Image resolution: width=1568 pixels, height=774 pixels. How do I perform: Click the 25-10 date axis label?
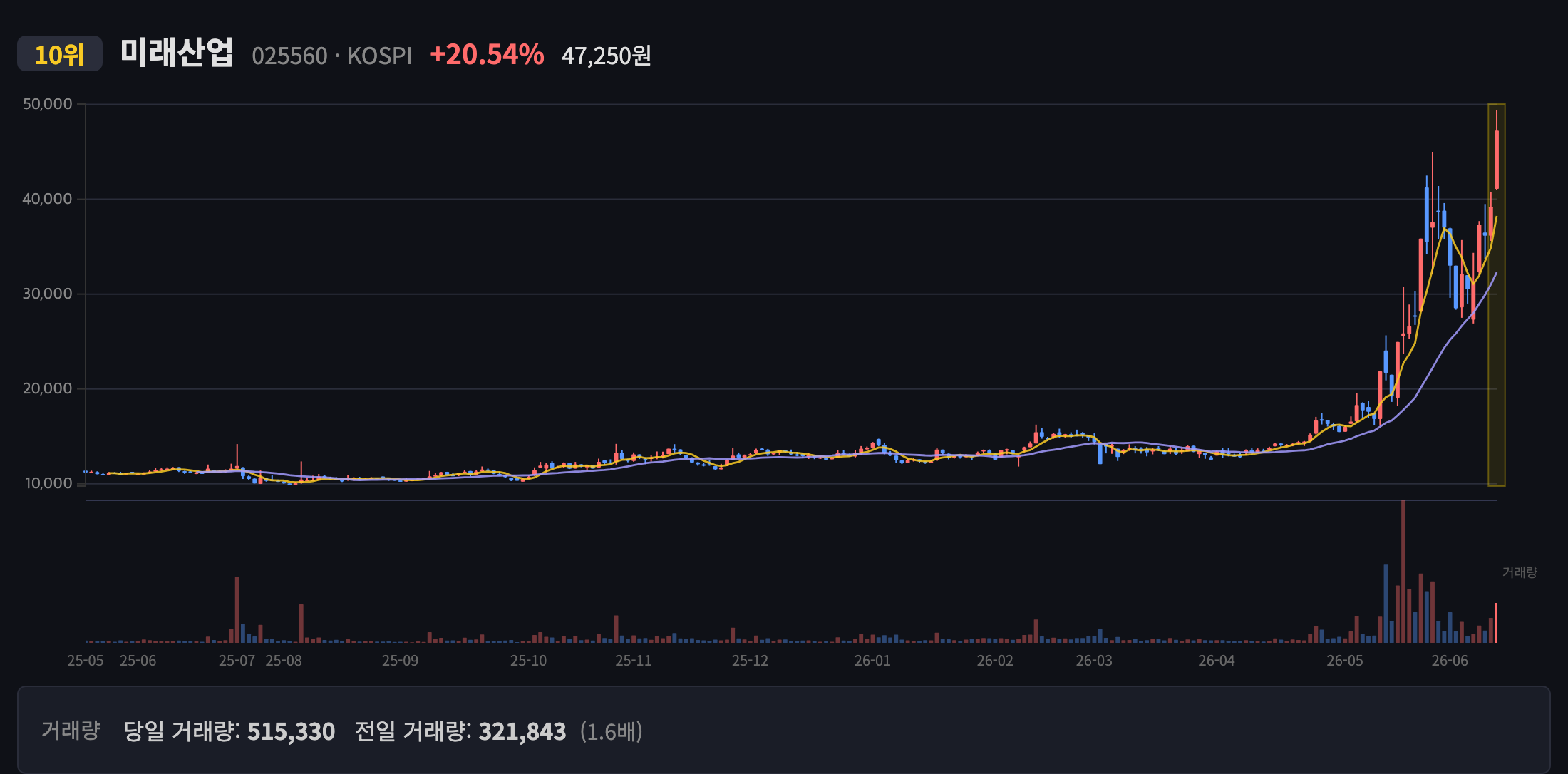(x=529, y=661)
